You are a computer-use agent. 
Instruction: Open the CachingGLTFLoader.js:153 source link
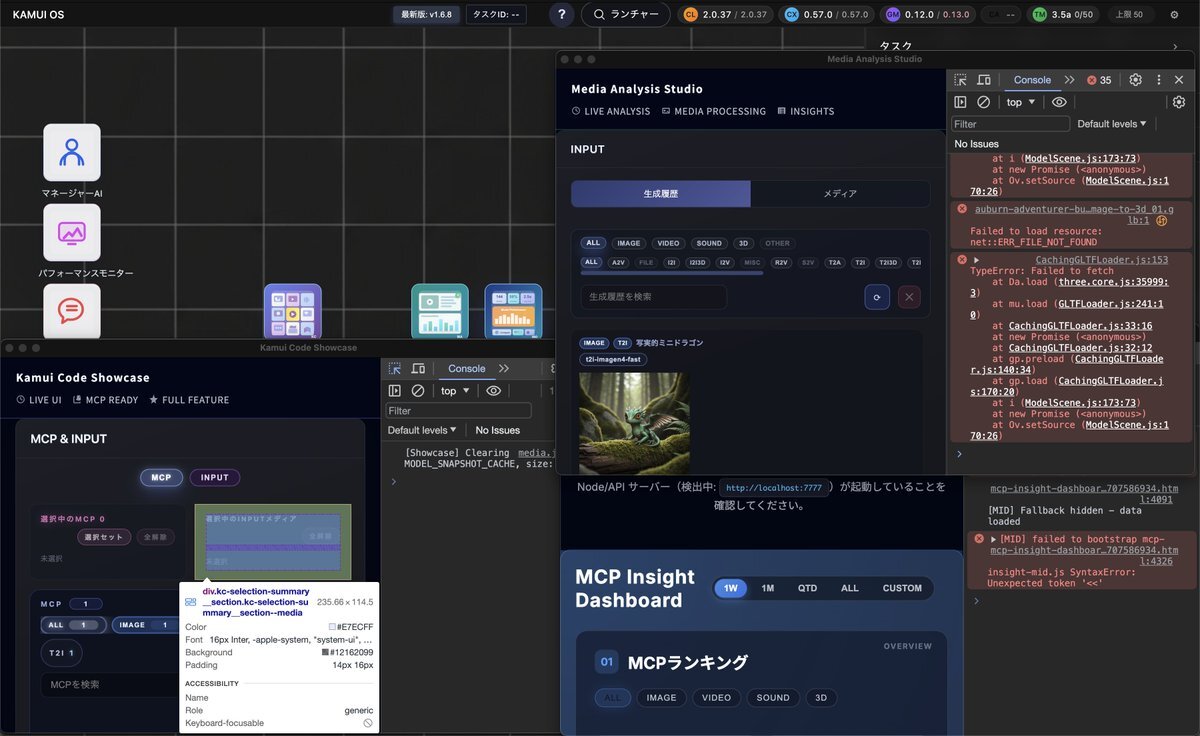pos(1101,260)
